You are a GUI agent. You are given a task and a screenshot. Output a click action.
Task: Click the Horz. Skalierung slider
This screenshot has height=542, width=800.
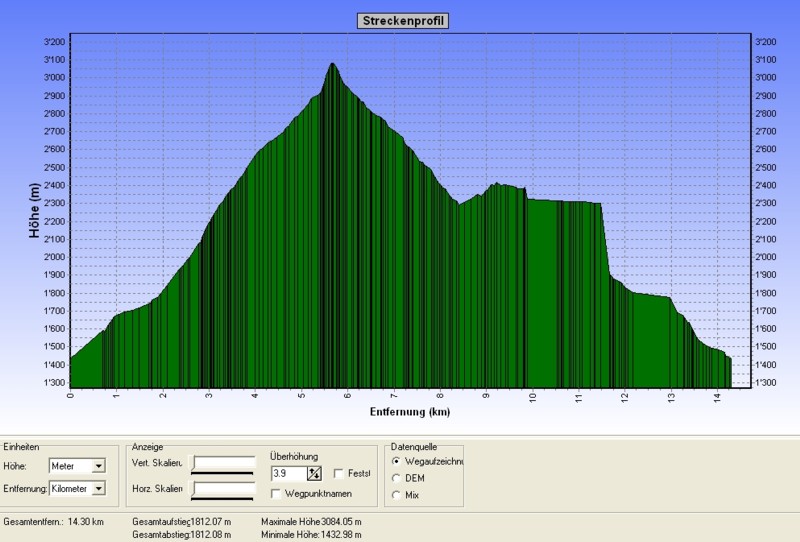[223, 488]
